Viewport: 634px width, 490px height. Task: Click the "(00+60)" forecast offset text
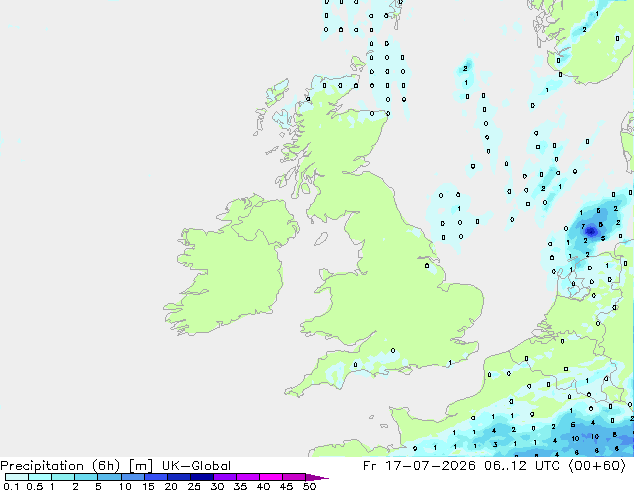point(597,466)
